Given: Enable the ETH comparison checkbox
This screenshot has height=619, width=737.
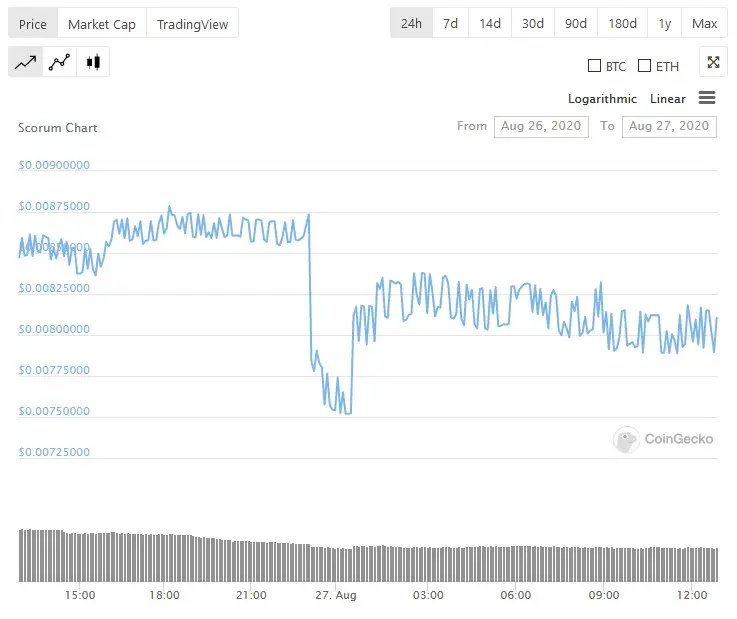Looking at the screenshot, I should click(x=644, y=65).
